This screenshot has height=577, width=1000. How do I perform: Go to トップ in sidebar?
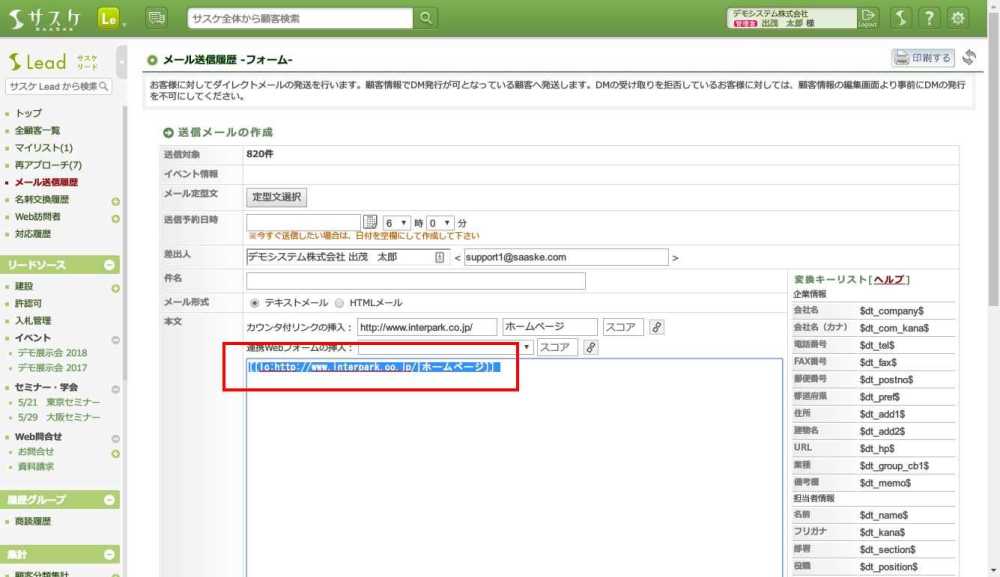tap(28, 113)
